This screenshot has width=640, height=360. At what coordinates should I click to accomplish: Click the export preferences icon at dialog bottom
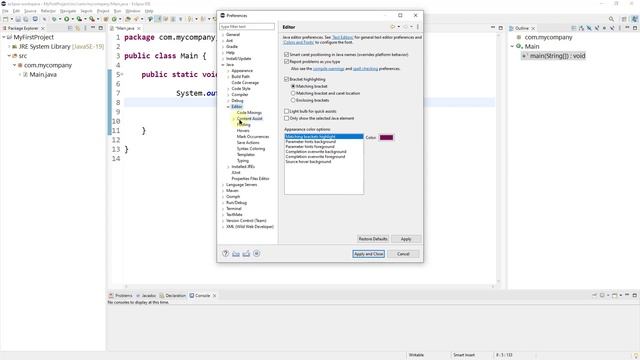coord(246,253)
